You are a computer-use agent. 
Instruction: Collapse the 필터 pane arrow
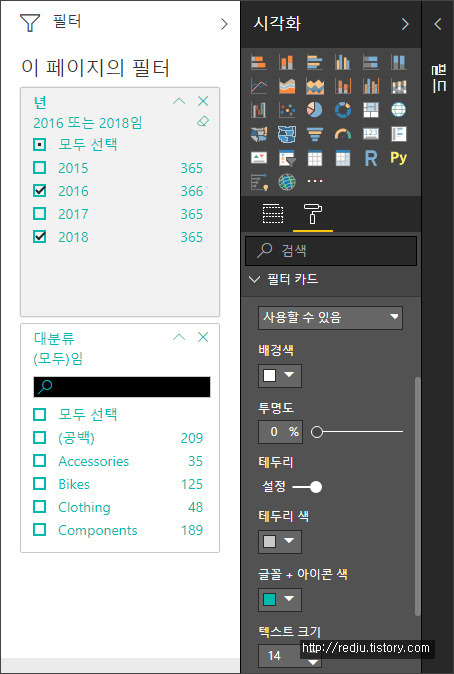[x=224, y=24]
